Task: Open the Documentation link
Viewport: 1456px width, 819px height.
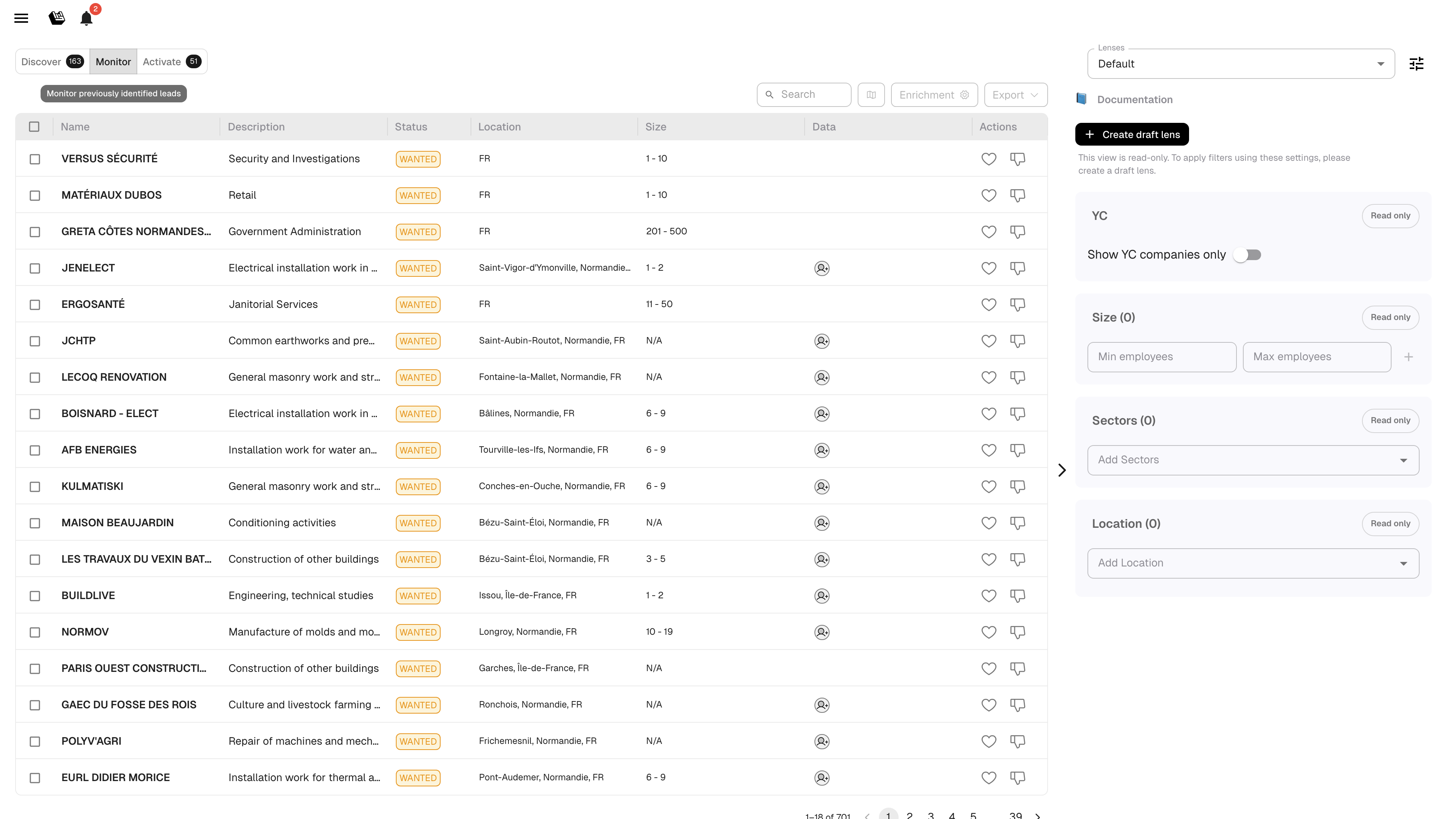Action: click(x=1134, y=99)
